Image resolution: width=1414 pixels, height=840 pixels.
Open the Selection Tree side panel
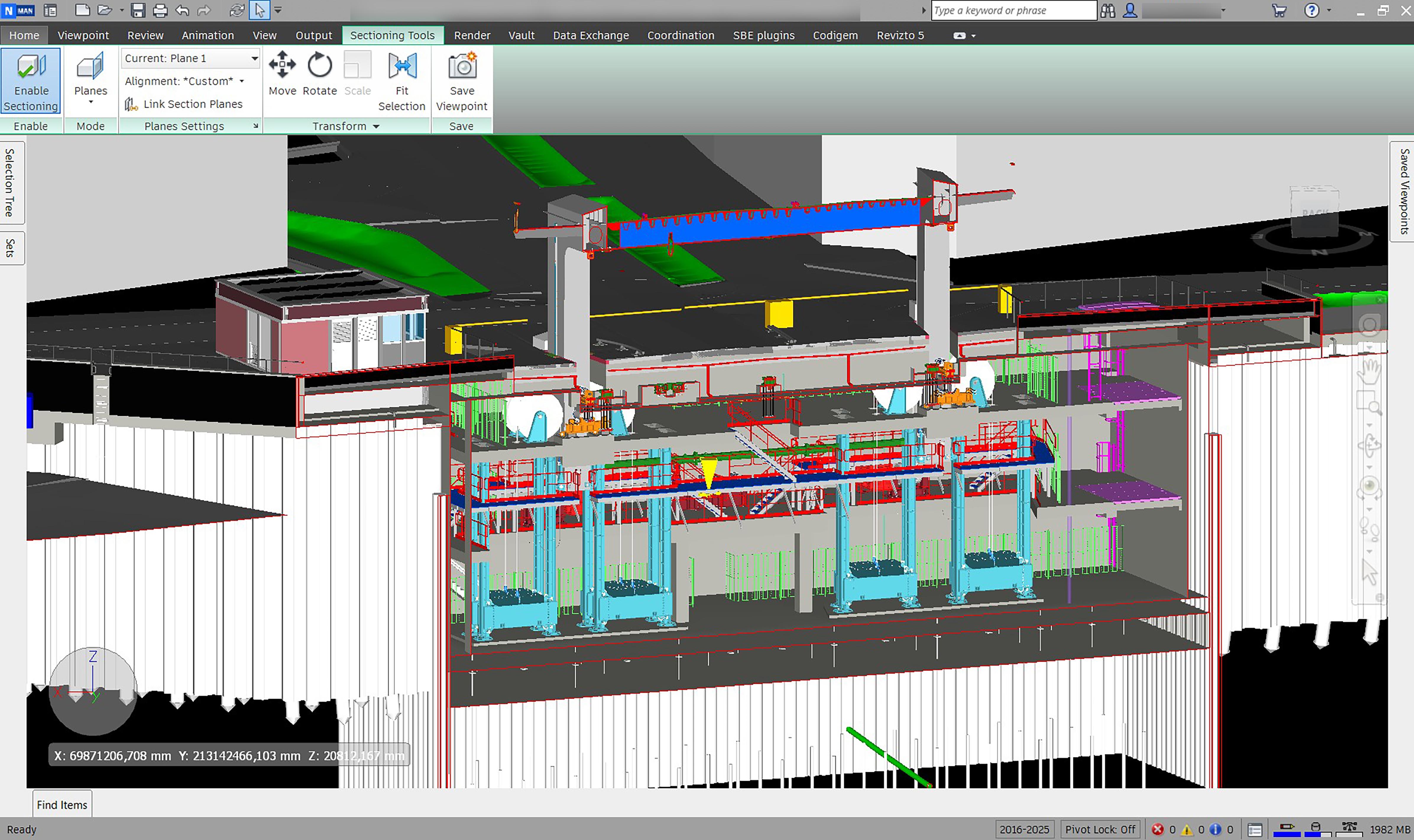10,182
